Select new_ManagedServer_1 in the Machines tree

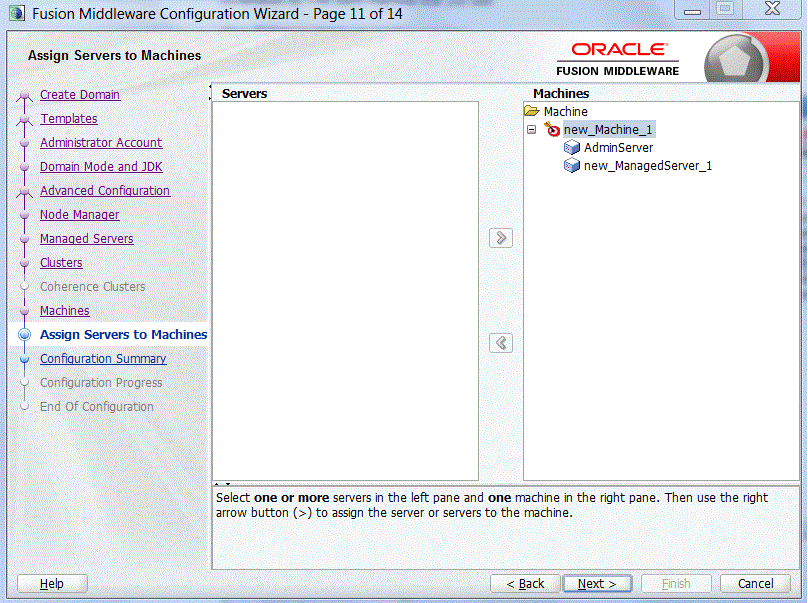click(648, 166)
